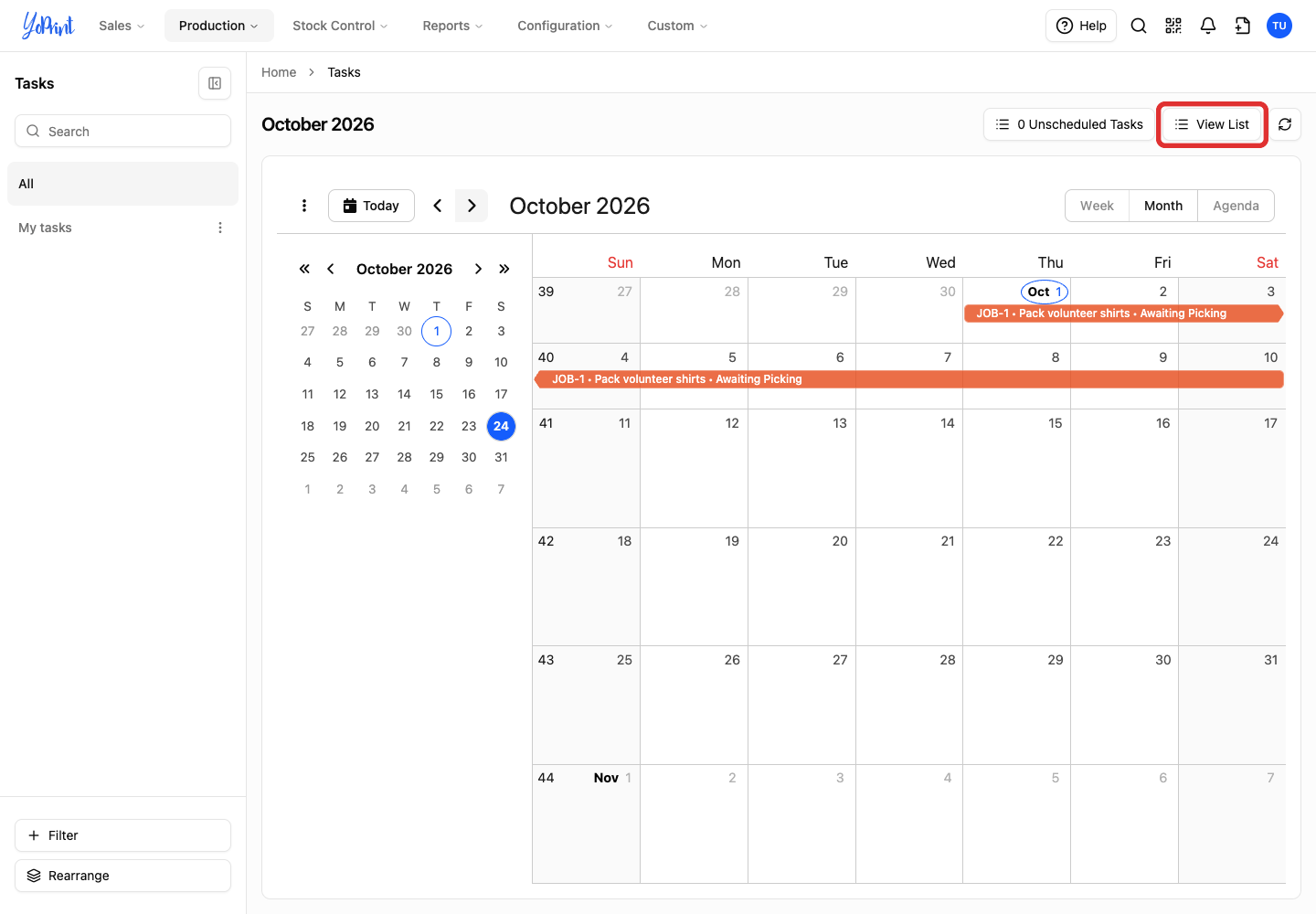Open the global search icon
This screenshot has width=1316, height=914.
point(1139,26)
